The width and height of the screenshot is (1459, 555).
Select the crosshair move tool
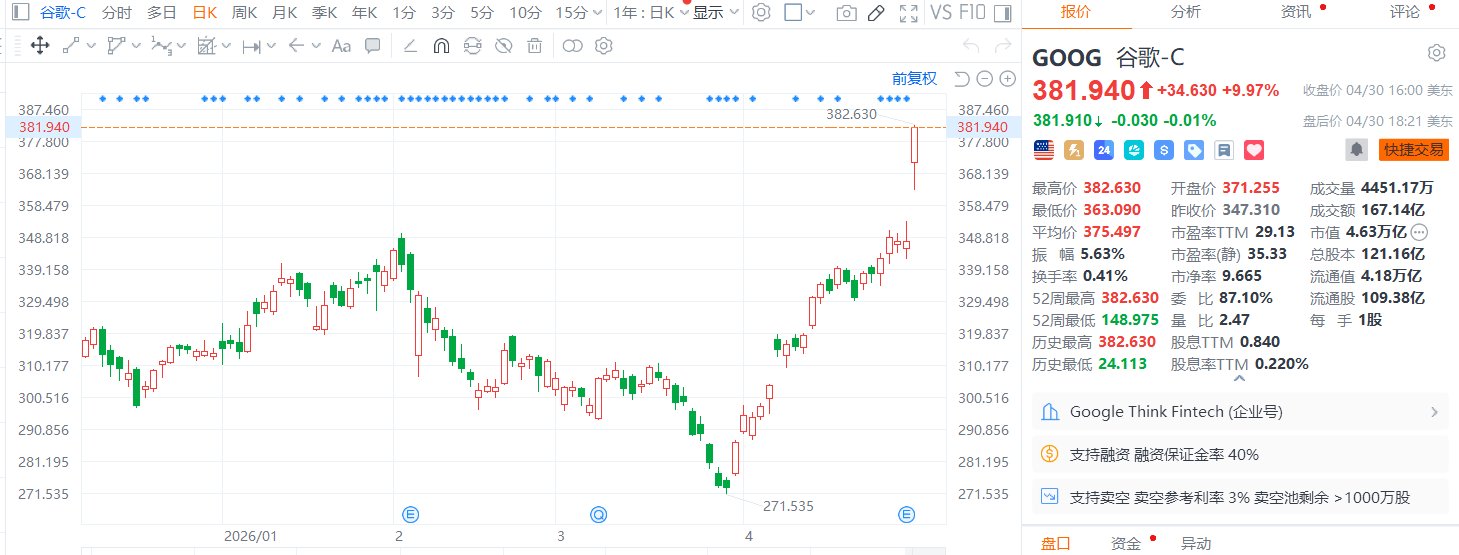(40, 45)
